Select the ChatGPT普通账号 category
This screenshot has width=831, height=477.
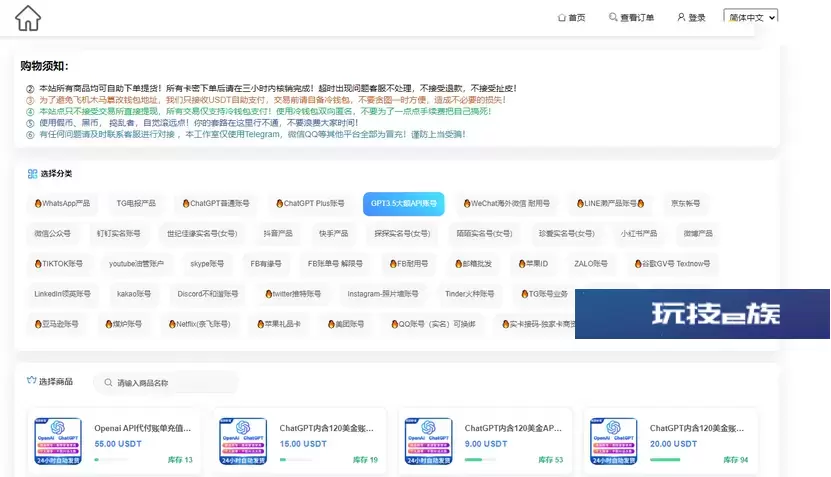[216, 204]
